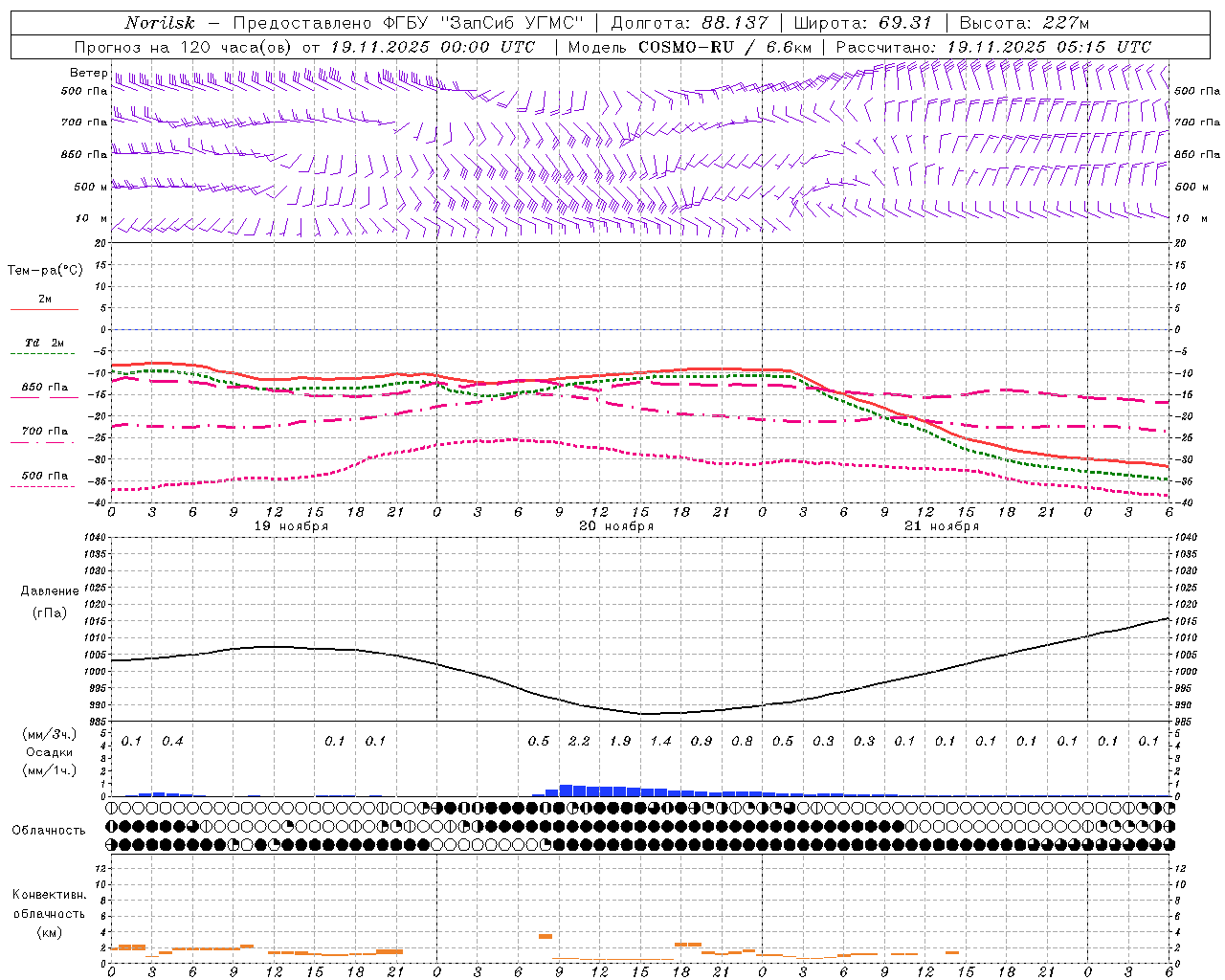Click the 'Осадки' precipitation label
The width and height of the screenshot is (1225, 980).
pyautogui.click(x=50, y=752)
